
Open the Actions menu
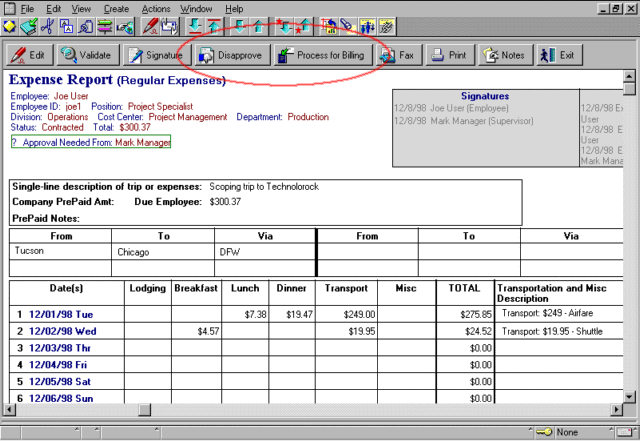tap(156, 9)
